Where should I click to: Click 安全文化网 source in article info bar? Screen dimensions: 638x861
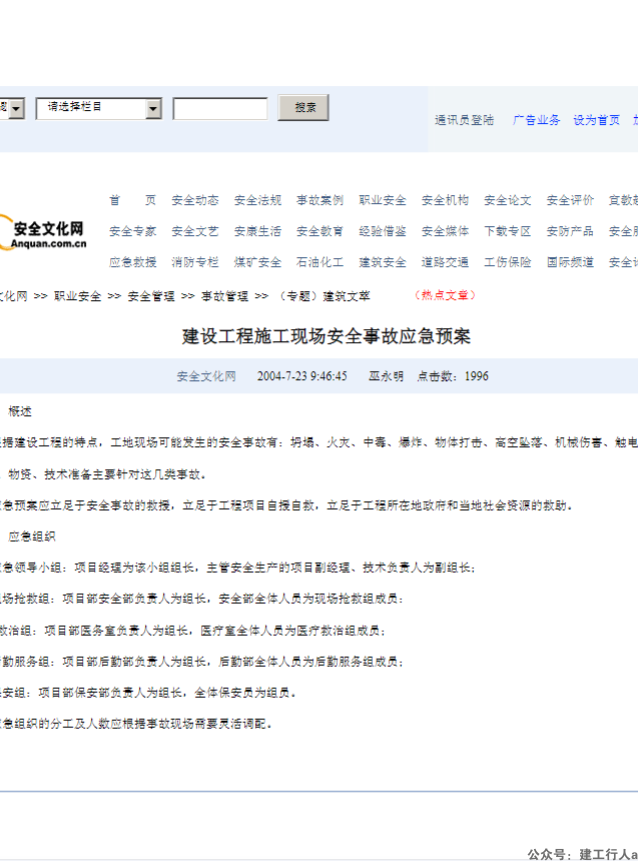click(x=206, y=376)
